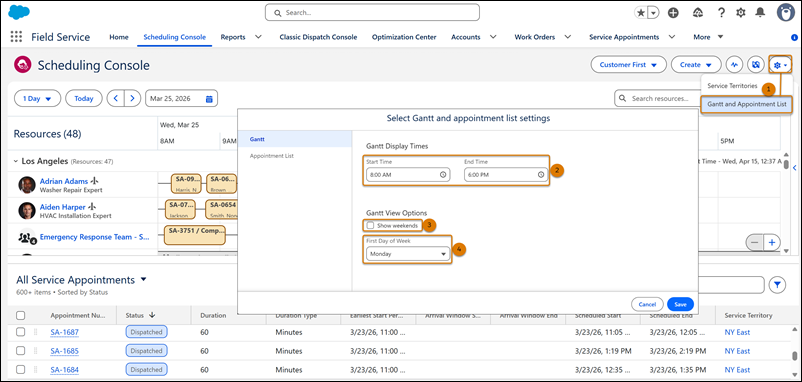802x382 pixels.
Task: Click the Salesforce cloud logo
Action: click(19, 12)
